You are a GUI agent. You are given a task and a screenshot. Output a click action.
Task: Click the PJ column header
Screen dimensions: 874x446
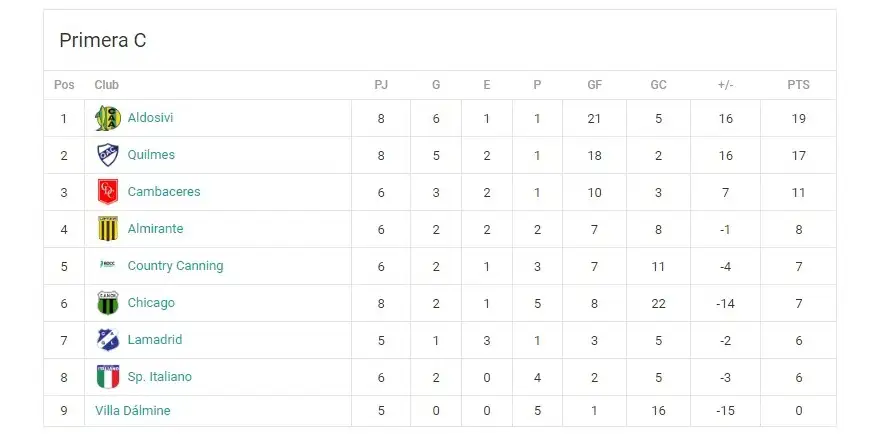tap(381, 85)
